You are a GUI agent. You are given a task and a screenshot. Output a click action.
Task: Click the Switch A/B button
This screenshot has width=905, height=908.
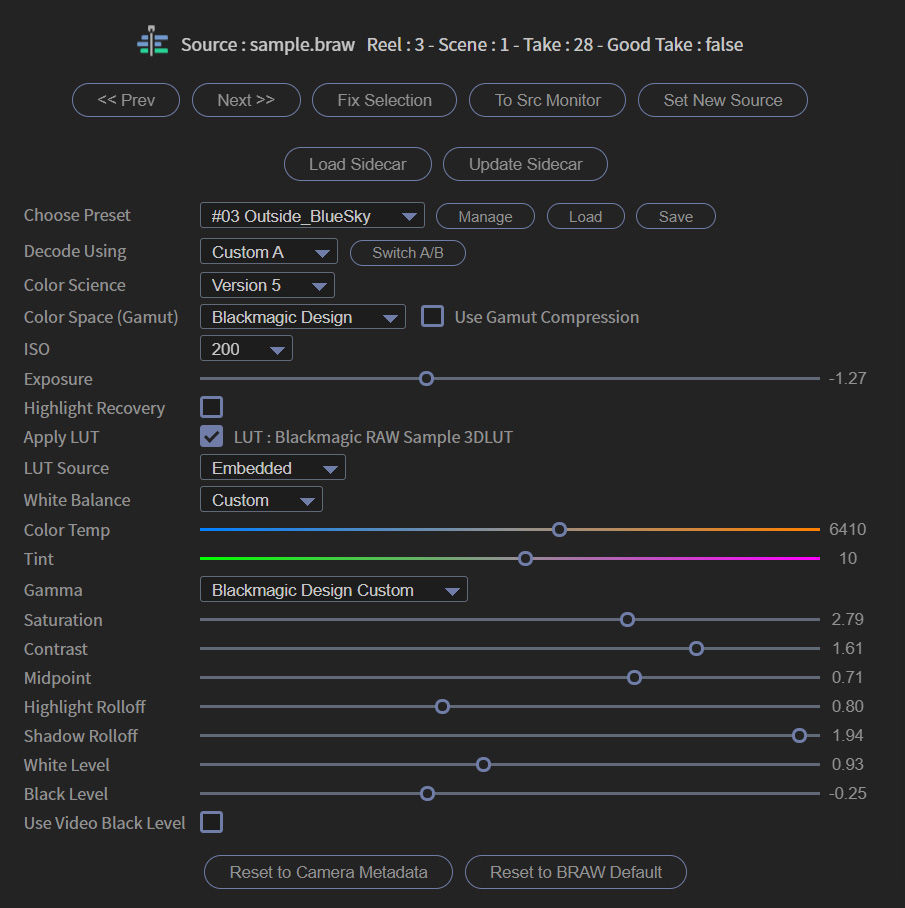407,252
